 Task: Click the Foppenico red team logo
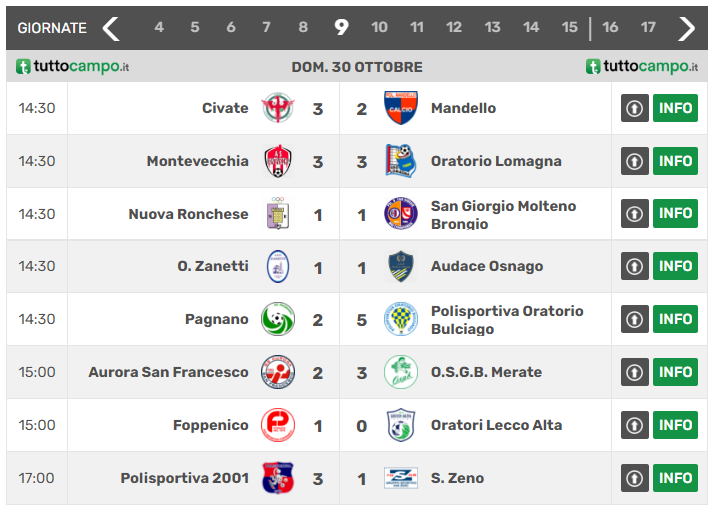pos(277,425)
